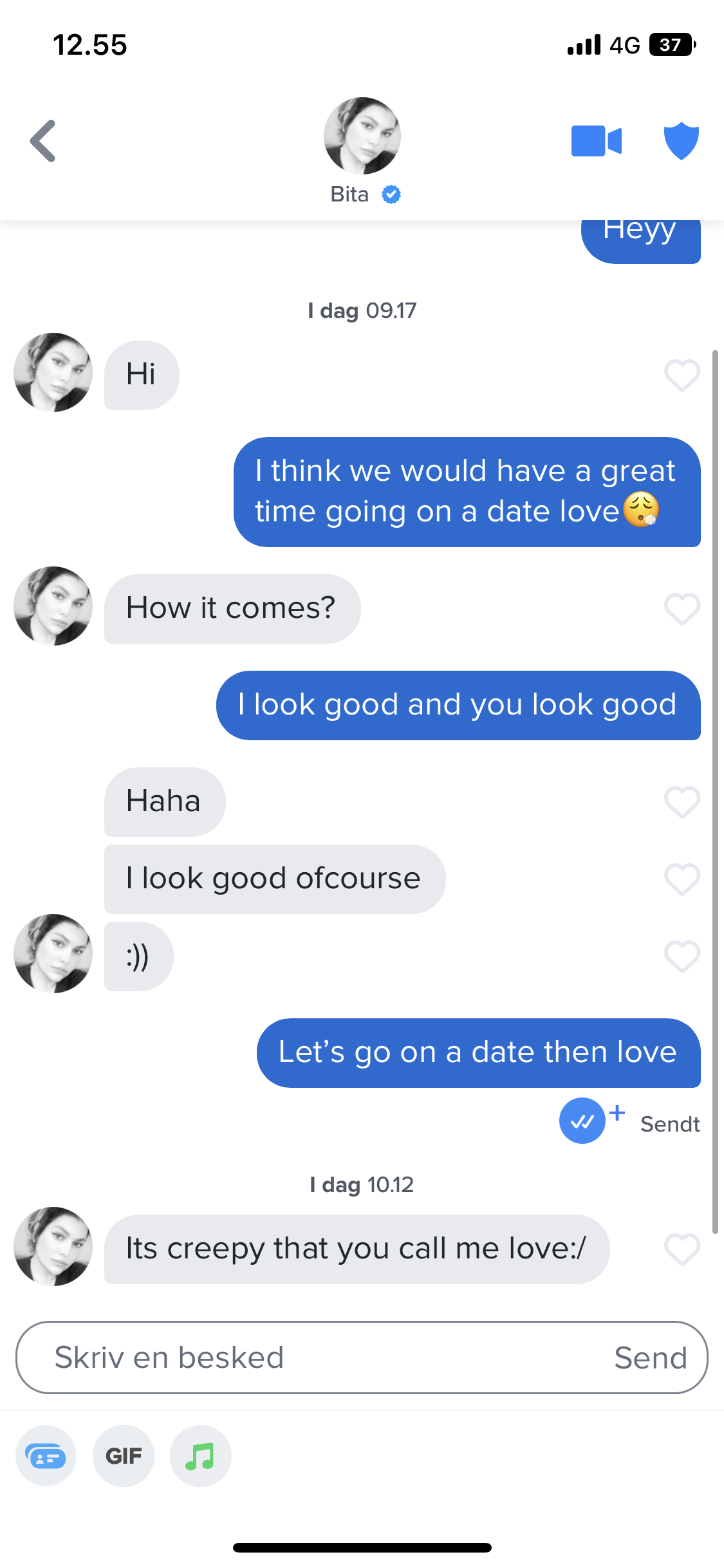The height and width of the screenshot is (1568, 724).
Task: Tap the "Let's go on a date then love" bubble
Action: point(478,1052)
